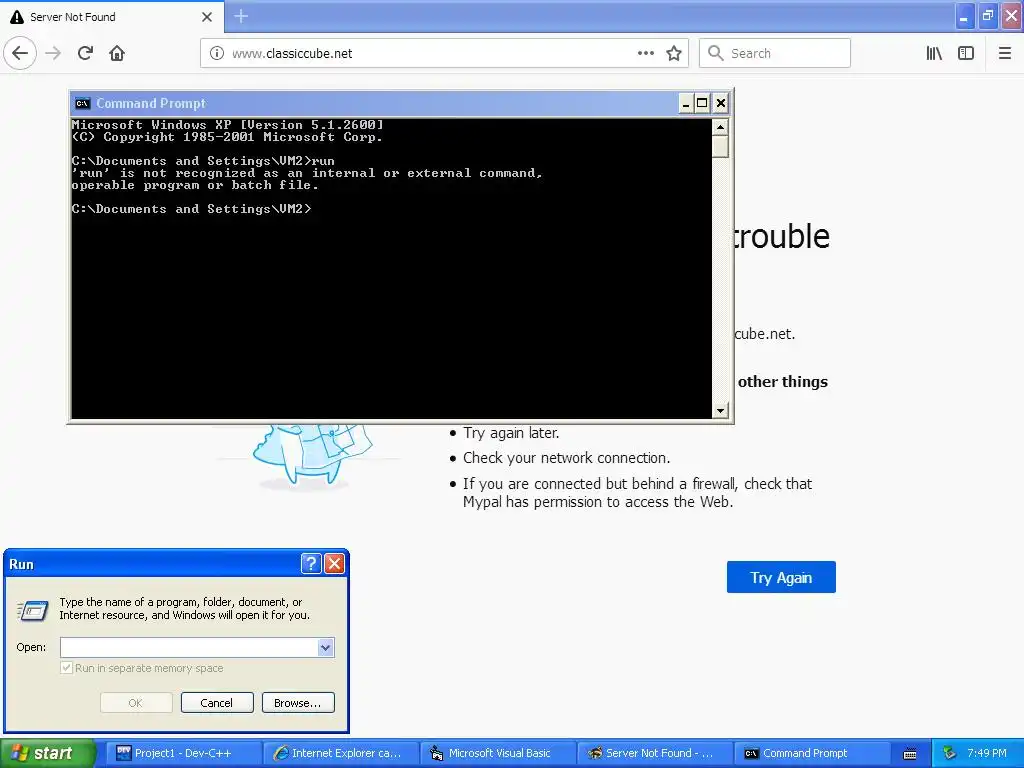Screen dimensions: 1024x768
Task: Click Cancel in the Run dialog
Action: click(x=217, y=703)
